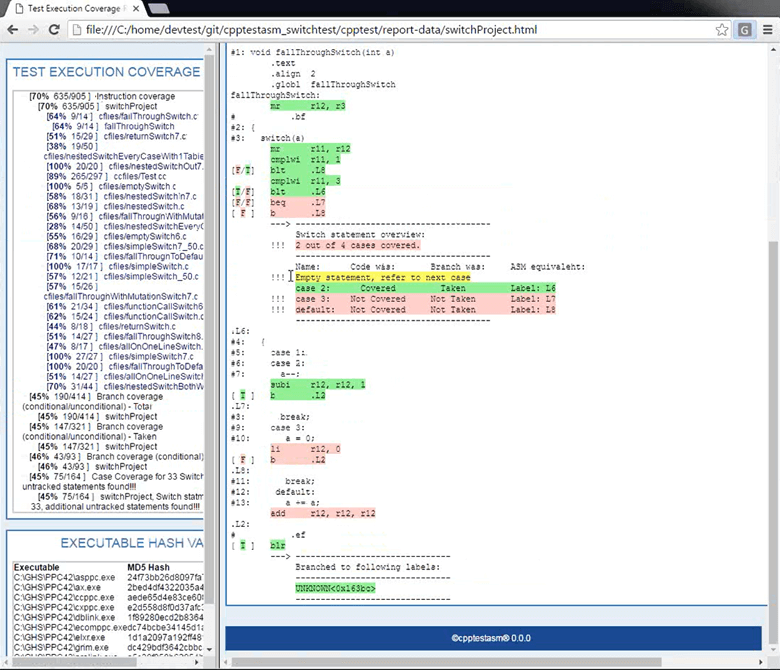
Task: Click the page file icon in address bar
Action: click(x=77, y=30)
